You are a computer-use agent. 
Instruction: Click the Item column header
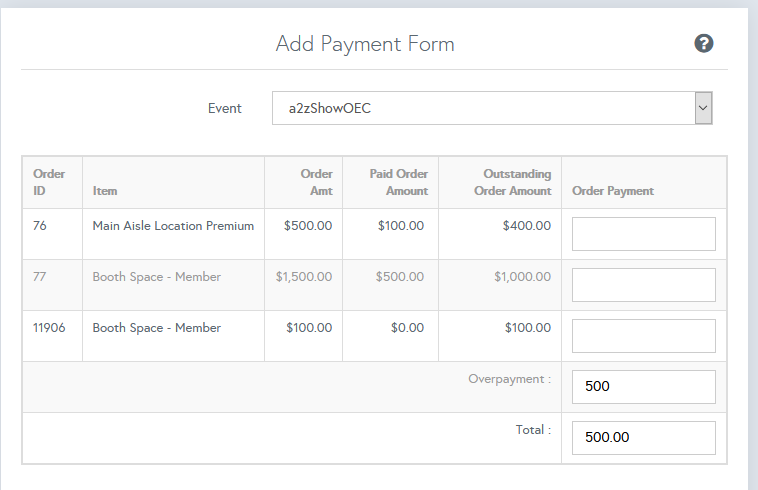click(x=105, y=190)
